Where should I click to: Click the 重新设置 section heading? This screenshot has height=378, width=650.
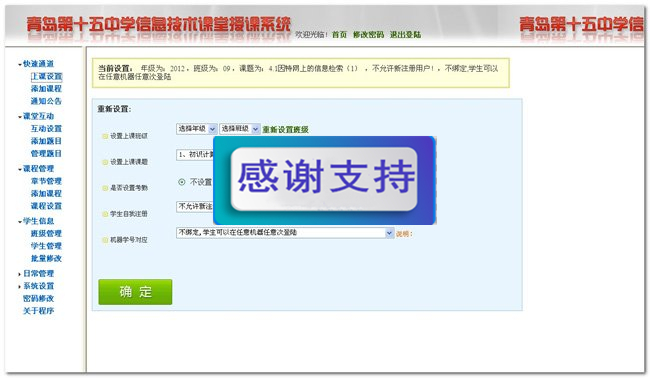click(114, 109)
